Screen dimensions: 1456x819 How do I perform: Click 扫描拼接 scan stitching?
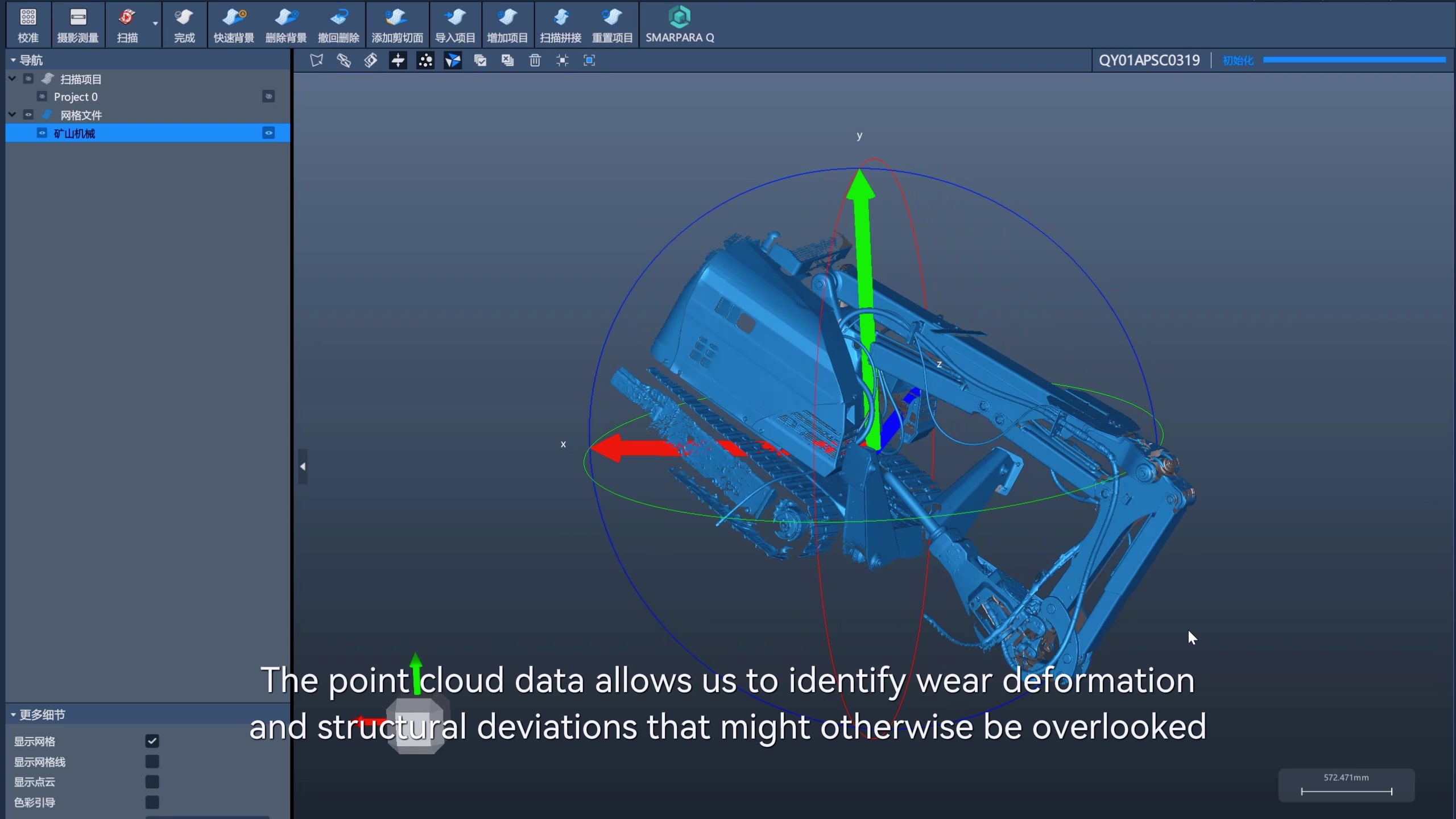[x=560, y=25]
